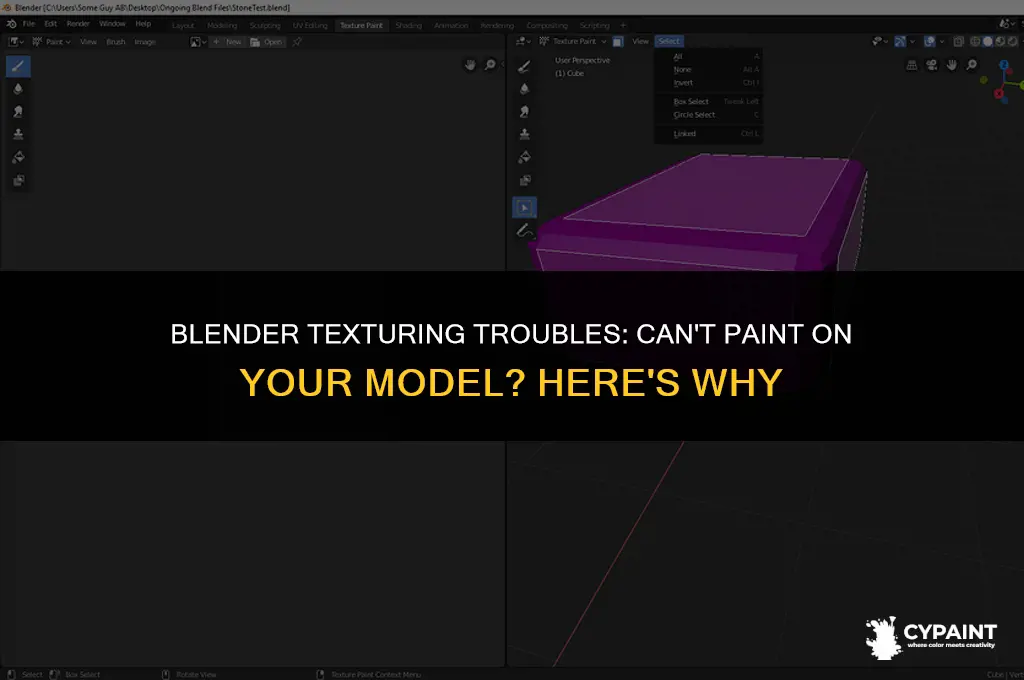Select the Soften tool in image editor
This screenshot has width=1024, height=680.
(18, 89)
